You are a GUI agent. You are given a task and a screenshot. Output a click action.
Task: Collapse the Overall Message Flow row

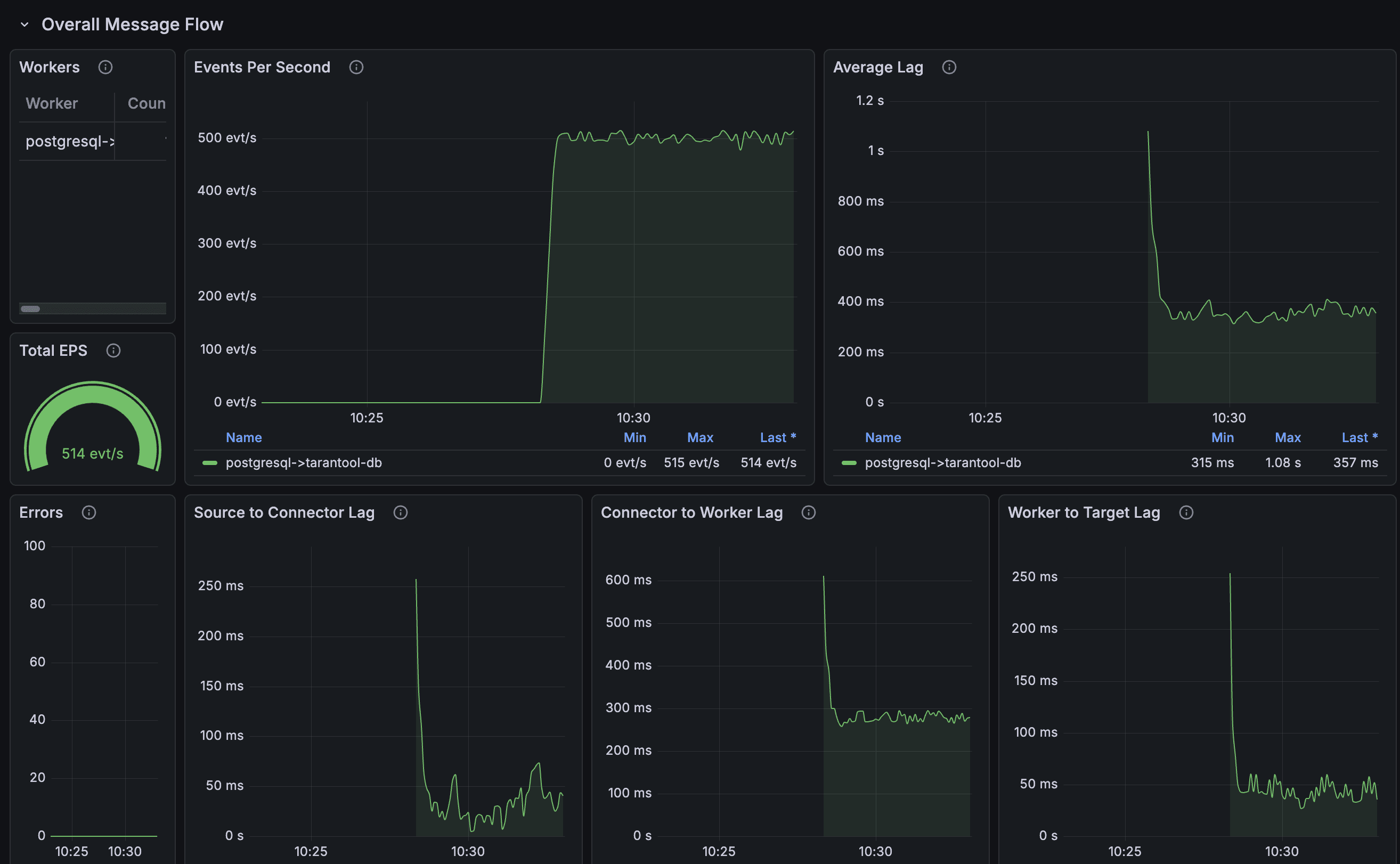[25, 25]
